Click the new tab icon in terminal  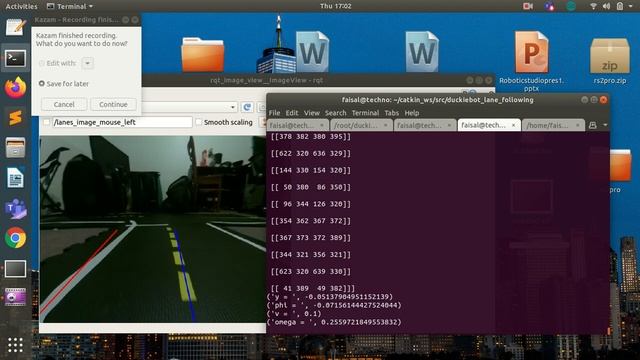coord(593,125)
